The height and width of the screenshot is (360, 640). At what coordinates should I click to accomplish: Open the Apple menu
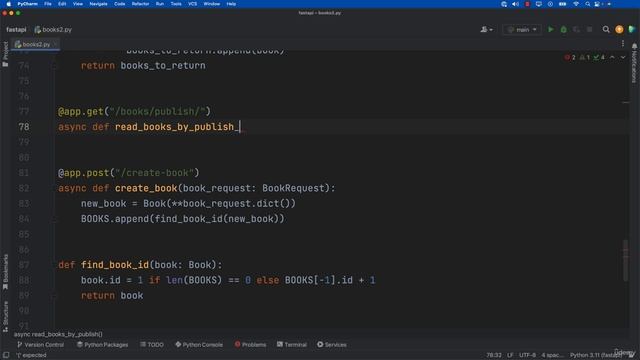click(x=9, y=4)
